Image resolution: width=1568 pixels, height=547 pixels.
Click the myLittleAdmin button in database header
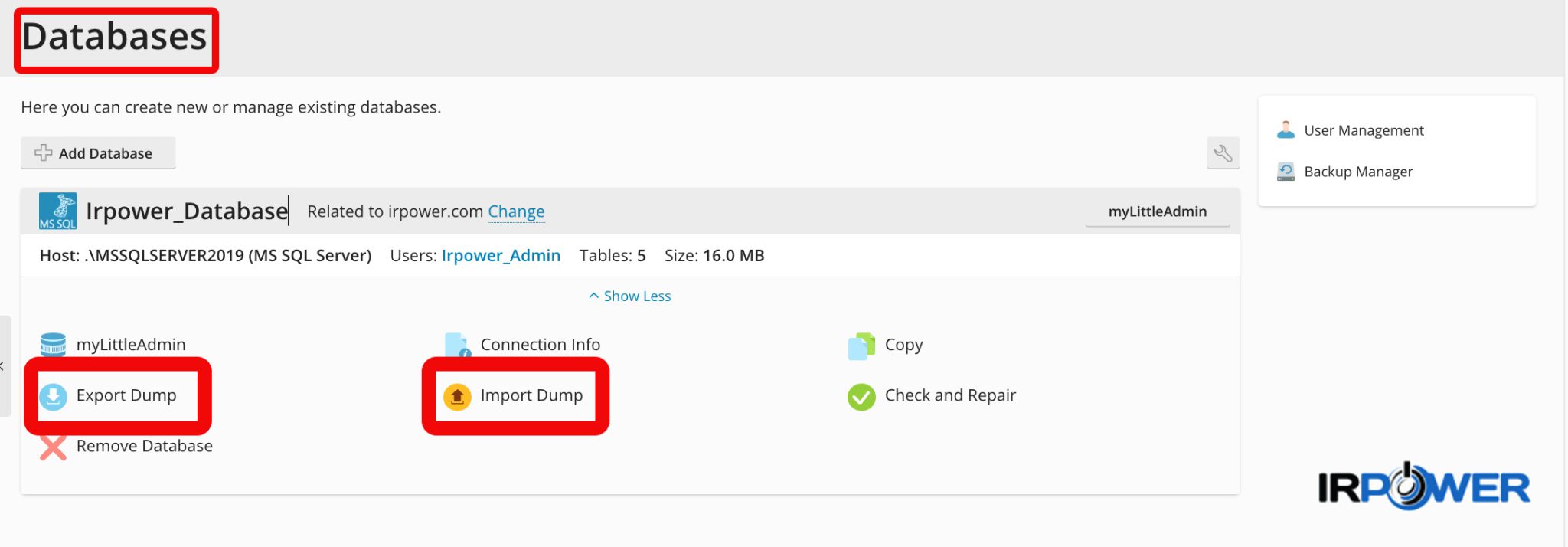coord(1158,211)
